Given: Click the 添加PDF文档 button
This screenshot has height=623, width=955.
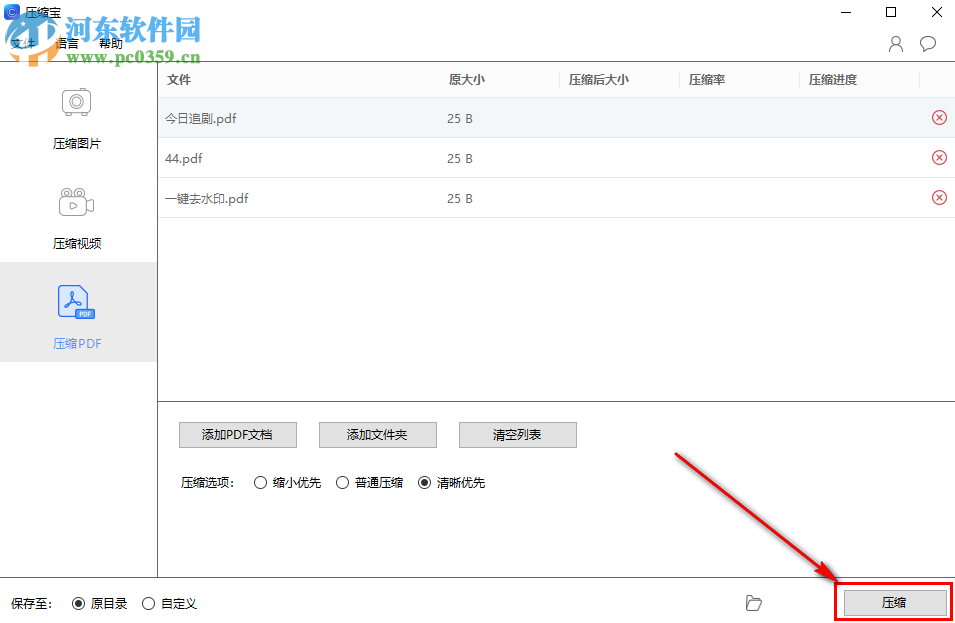Looking at the screenshot, I should (x=237, y=434).
